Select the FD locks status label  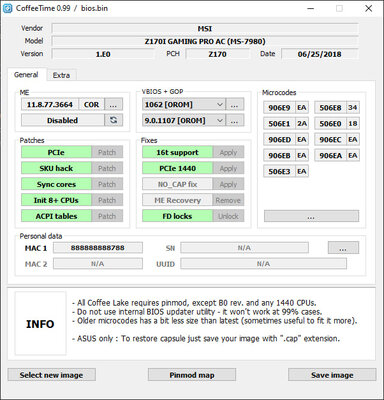(177, 216)
